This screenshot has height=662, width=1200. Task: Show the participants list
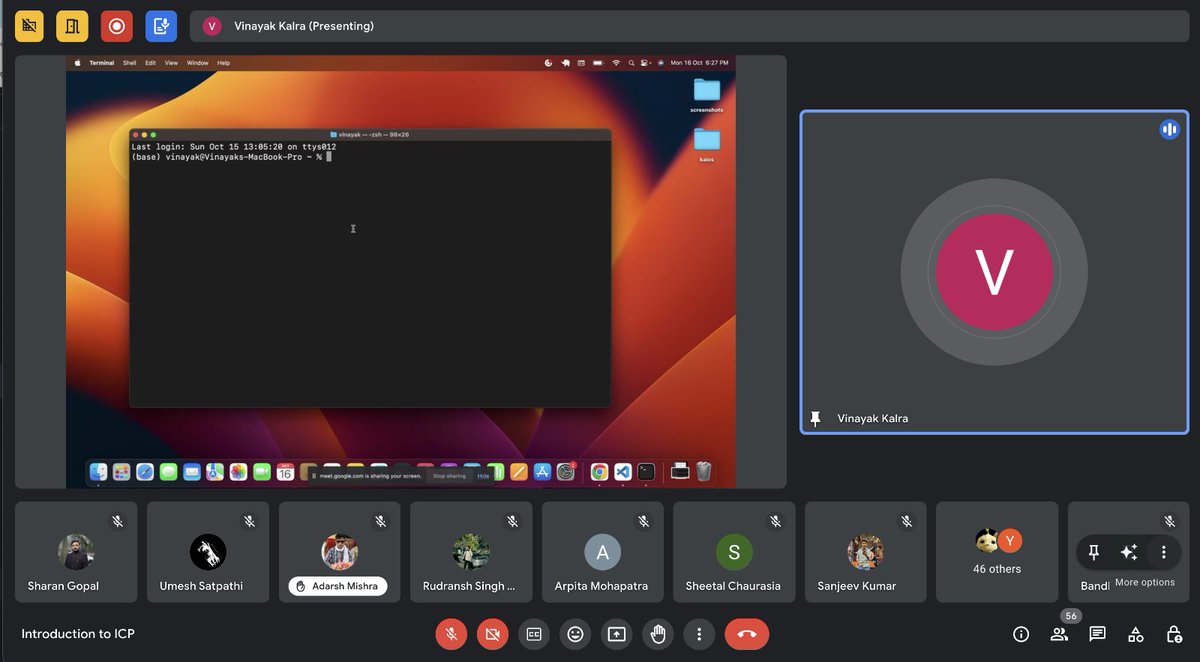[1059, 633]
